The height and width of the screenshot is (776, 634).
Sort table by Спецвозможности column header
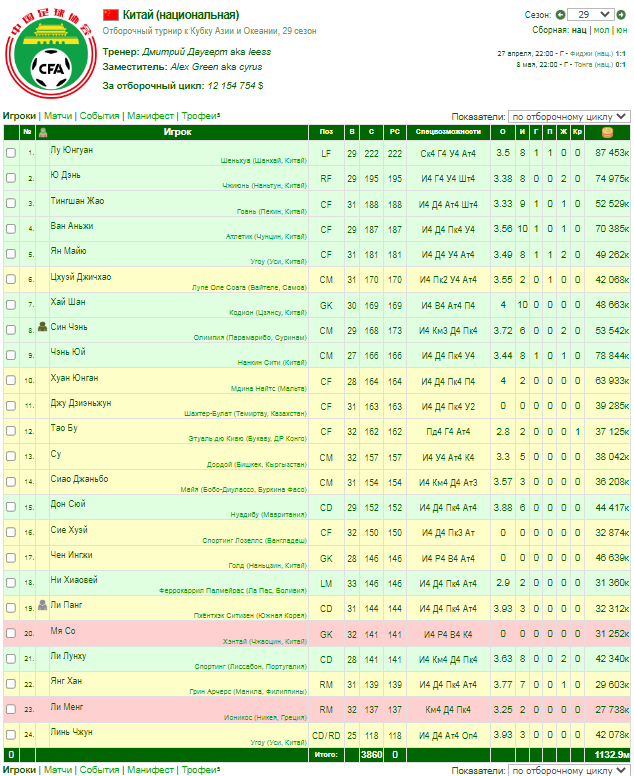[448, 132]
